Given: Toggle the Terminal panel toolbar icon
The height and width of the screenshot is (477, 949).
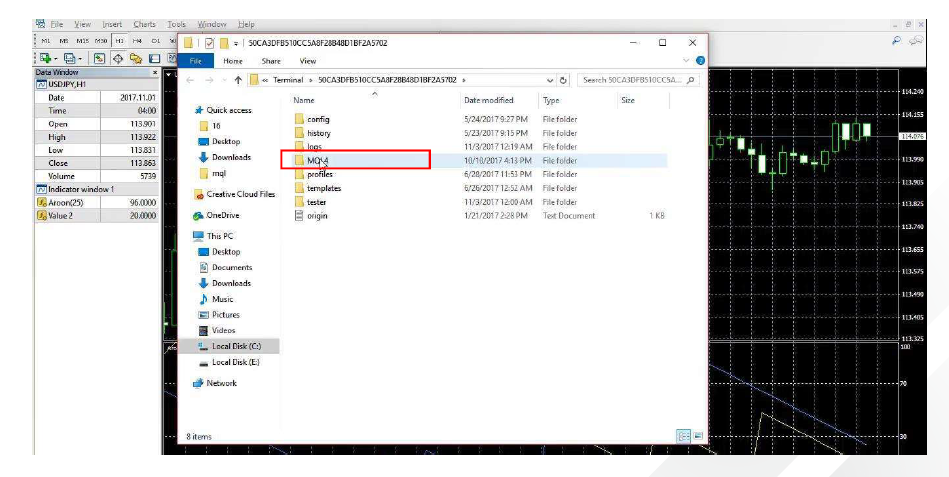Looking at the screenshot, I should 154,58.
